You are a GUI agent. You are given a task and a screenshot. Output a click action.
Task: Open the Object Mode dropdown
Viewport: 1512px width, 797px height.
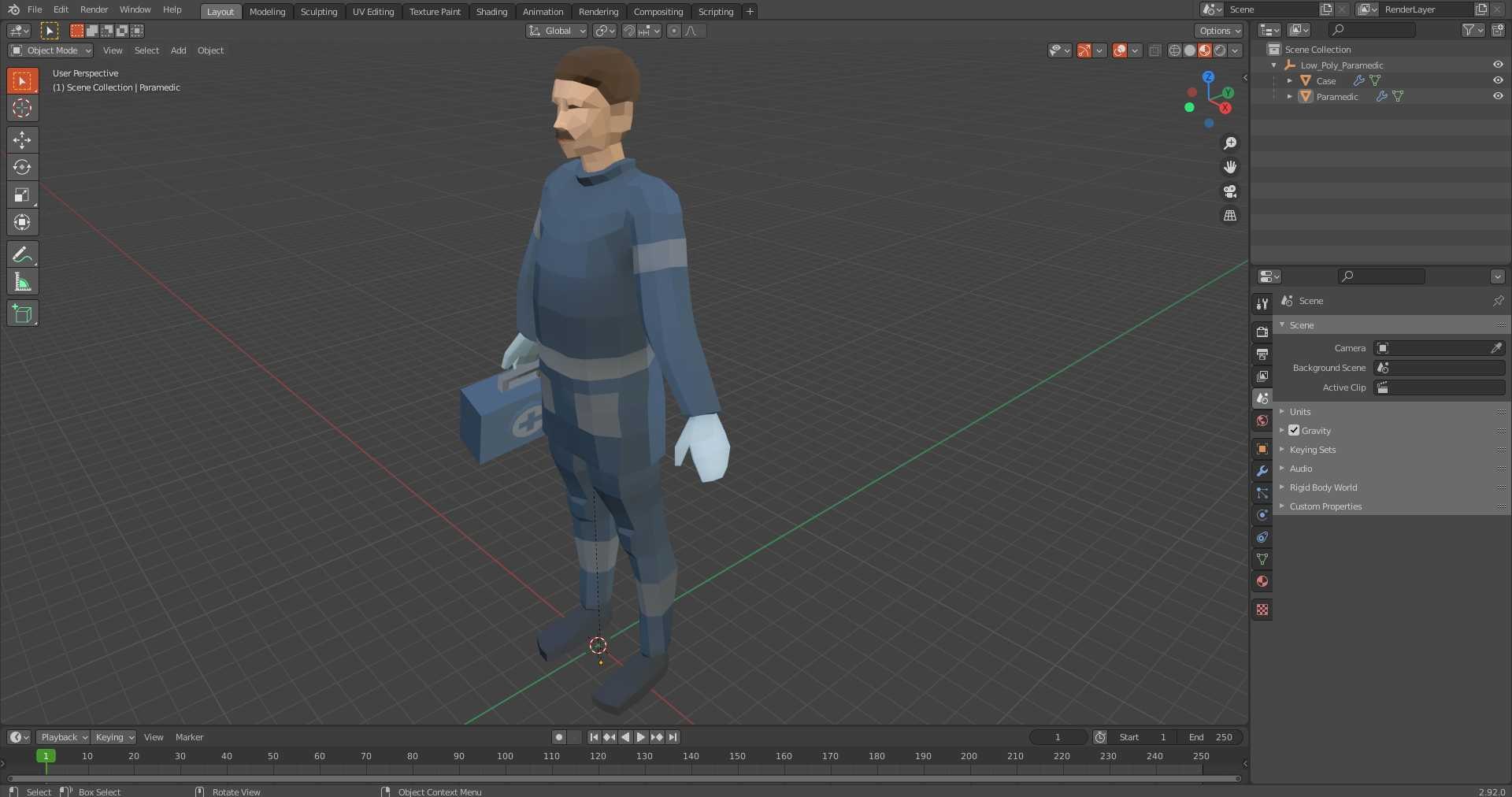tap(51, 50)
